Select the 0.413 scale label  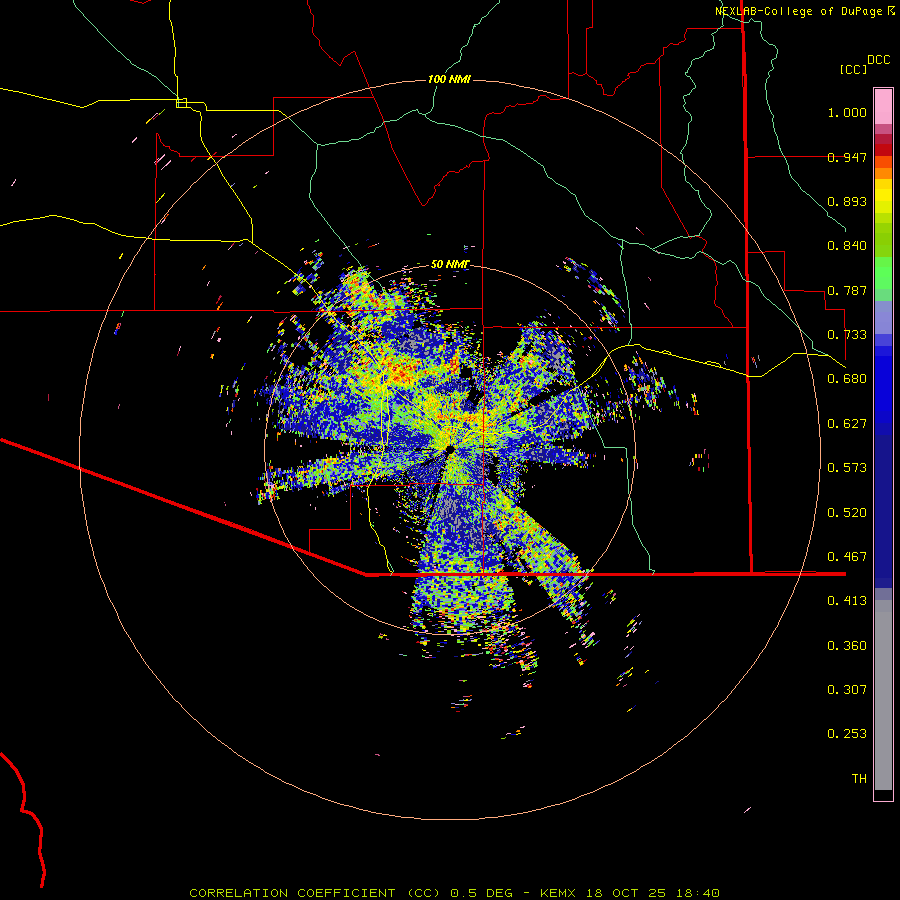coord(847,601)
